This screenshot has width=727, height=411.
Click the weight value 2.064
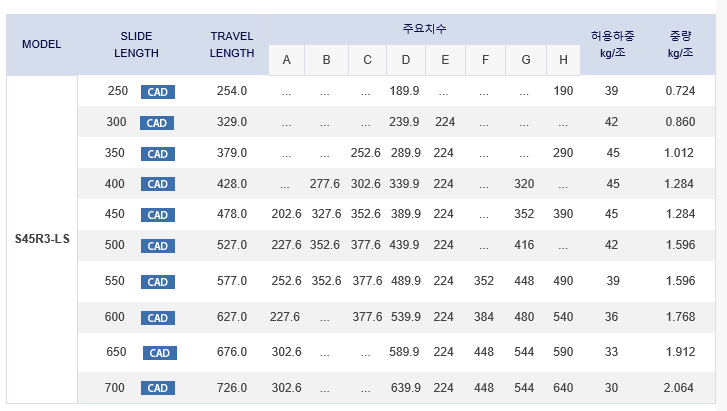(x=680, y=388)
